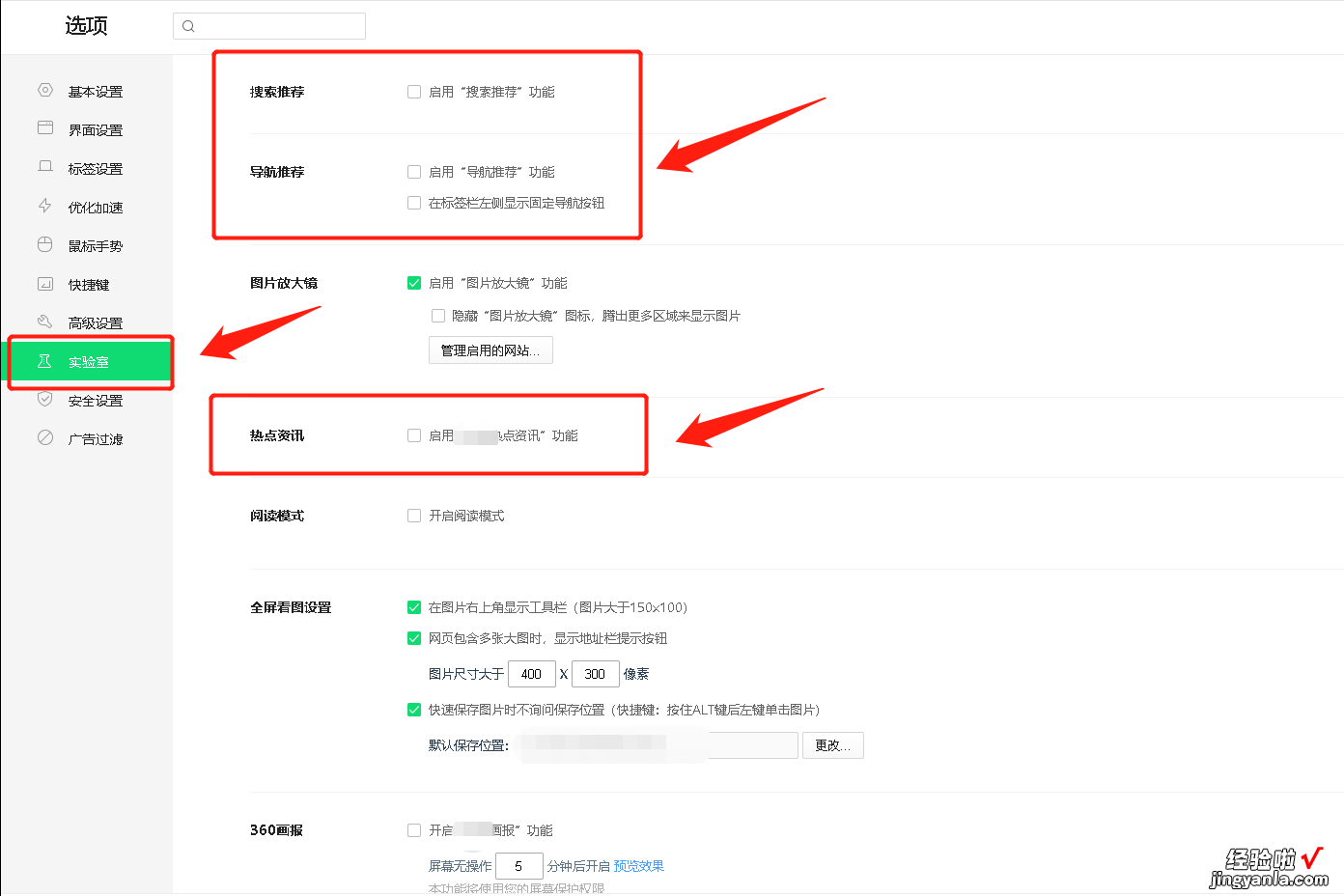Click the image height field 300
Image resolution: width=1344 pixels, height=896 pixels.
(x=596, y=674)
